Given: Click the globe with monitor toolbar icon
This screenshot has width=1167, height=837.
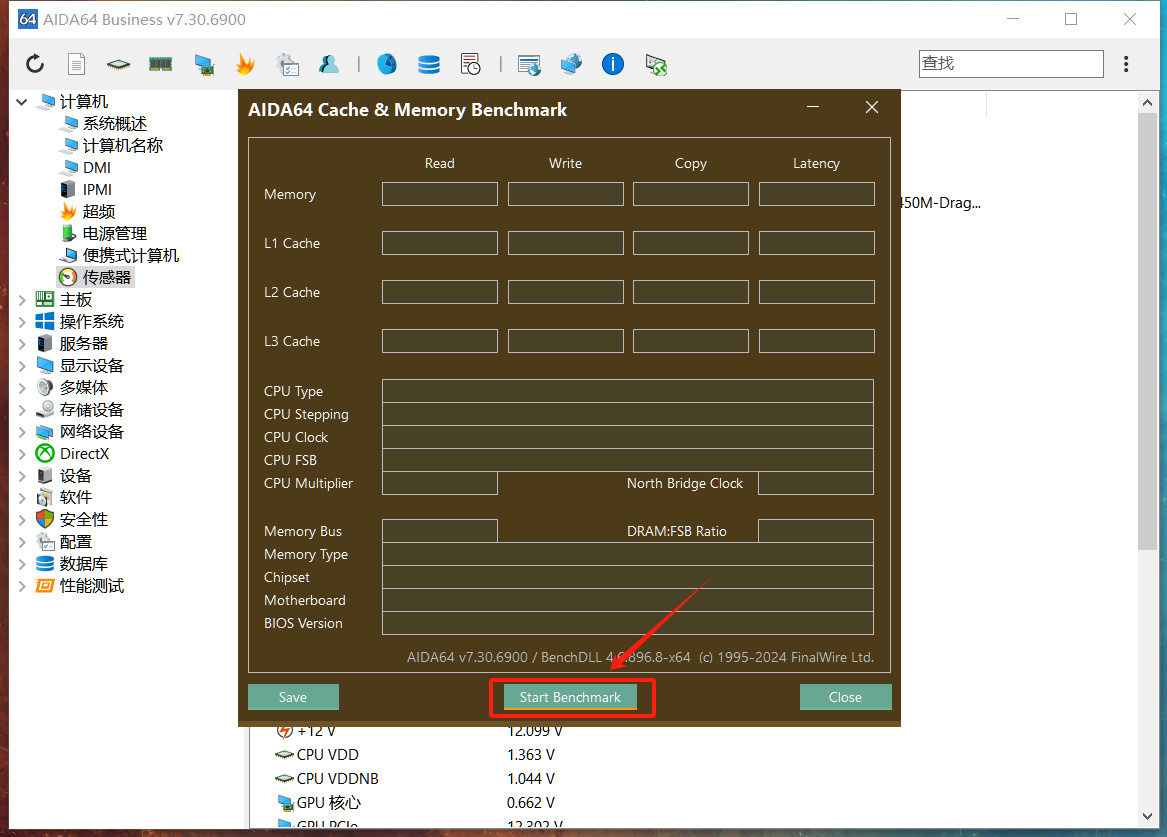Looking at the screenshot, I should (571, 64).
